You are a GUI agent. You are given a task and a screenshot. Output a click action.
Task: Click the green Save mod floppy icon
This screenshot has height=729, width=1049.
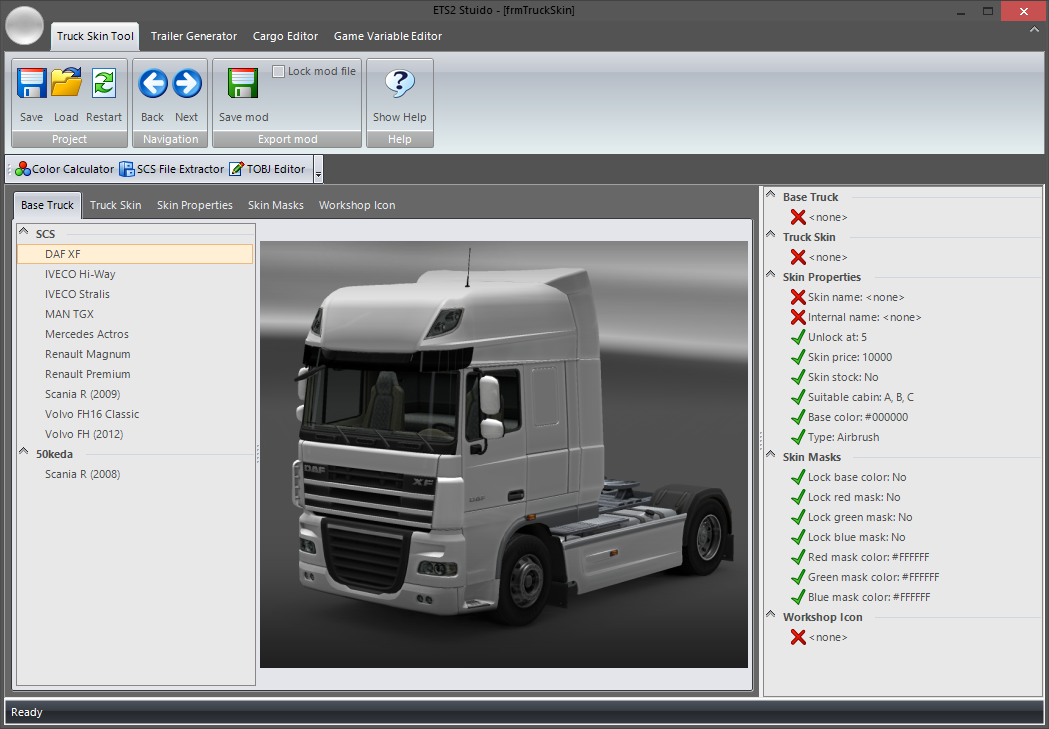pos(243,84)
